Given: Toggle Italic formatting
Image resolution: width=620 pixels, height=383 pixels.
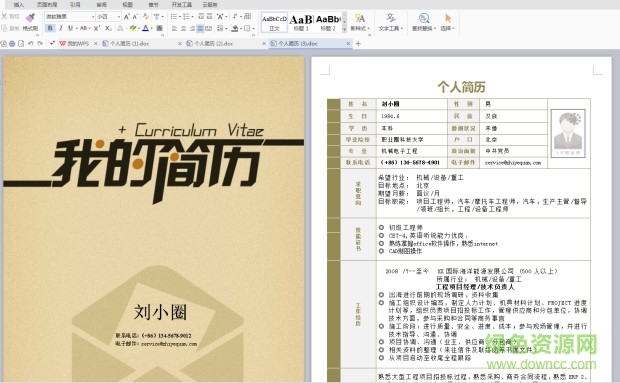Looking at the screenshot, I should tap(61, 28).
